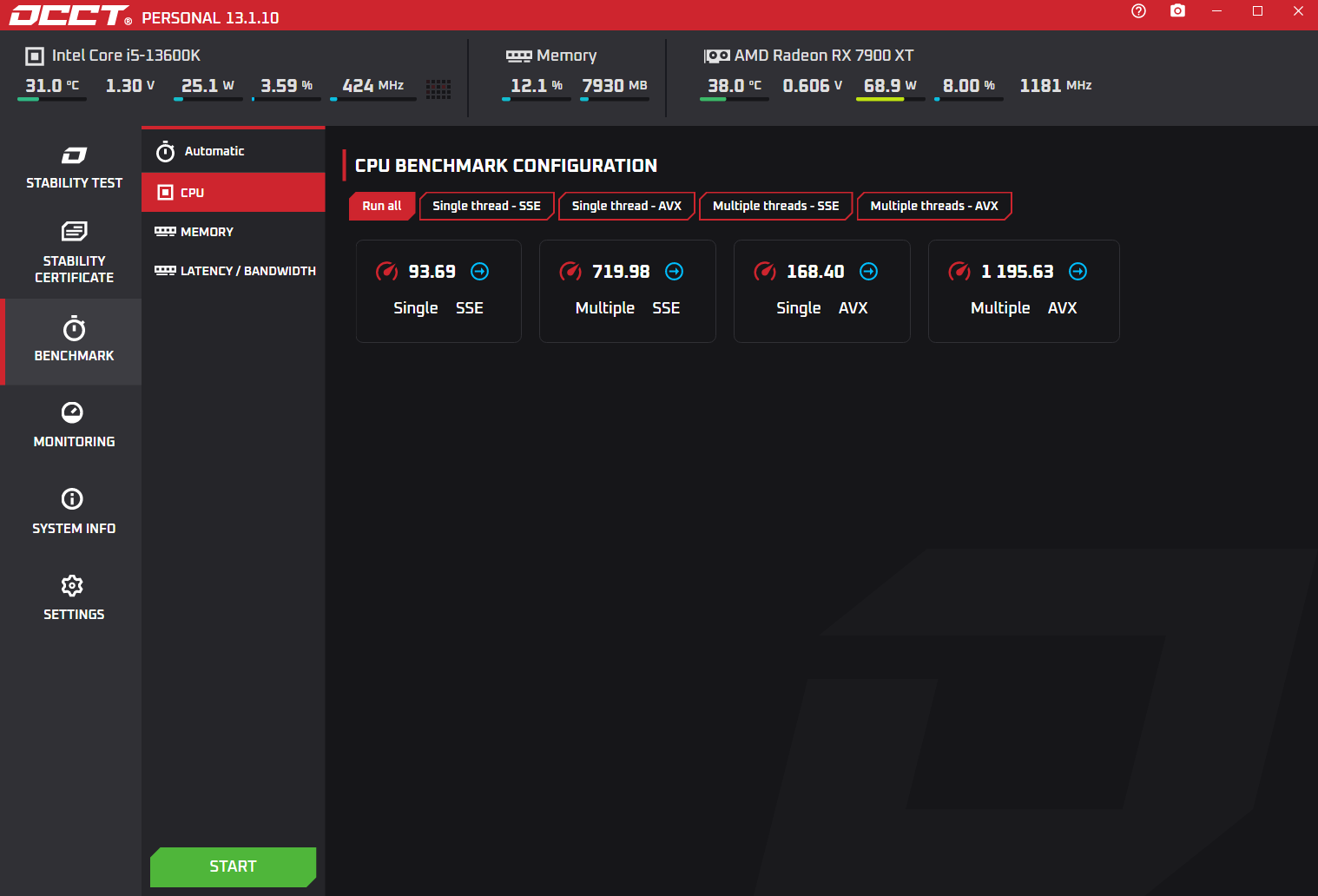
Task: Click the GPU clock 1181 MHz reading
Action: [1056, 86]
